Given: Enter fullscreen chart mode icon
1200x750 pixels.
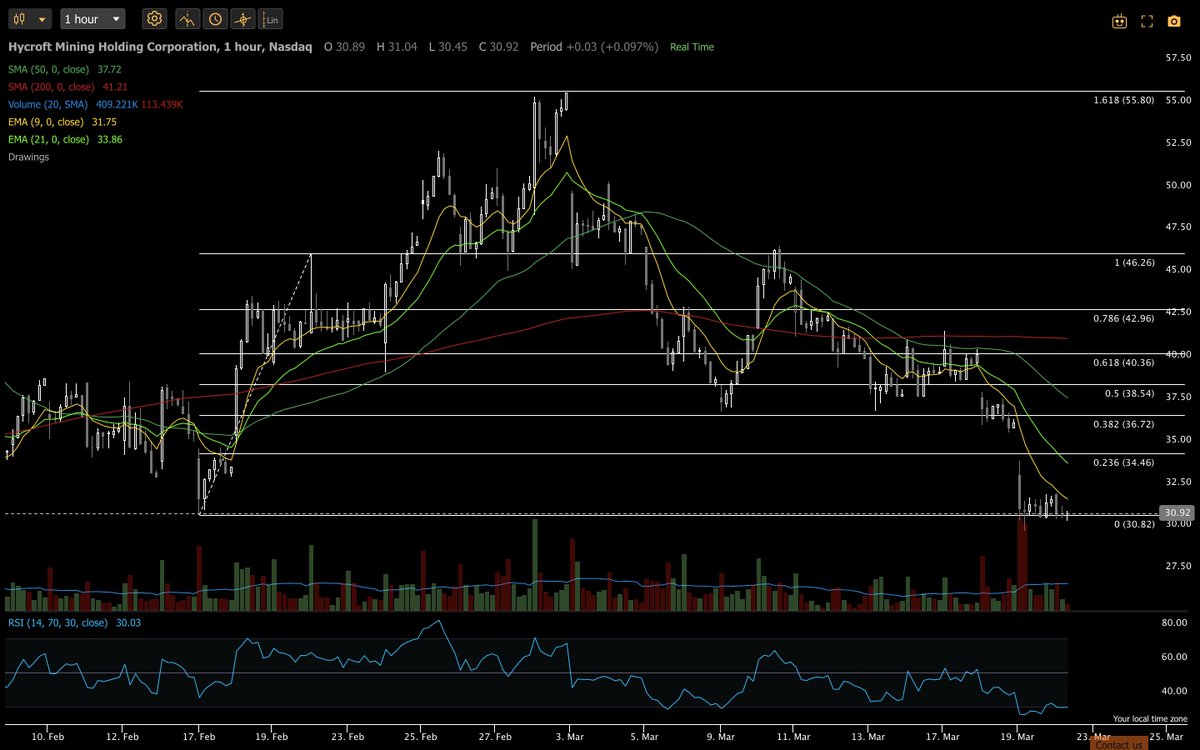Looking at the screenshot, I should [1147, 20].
